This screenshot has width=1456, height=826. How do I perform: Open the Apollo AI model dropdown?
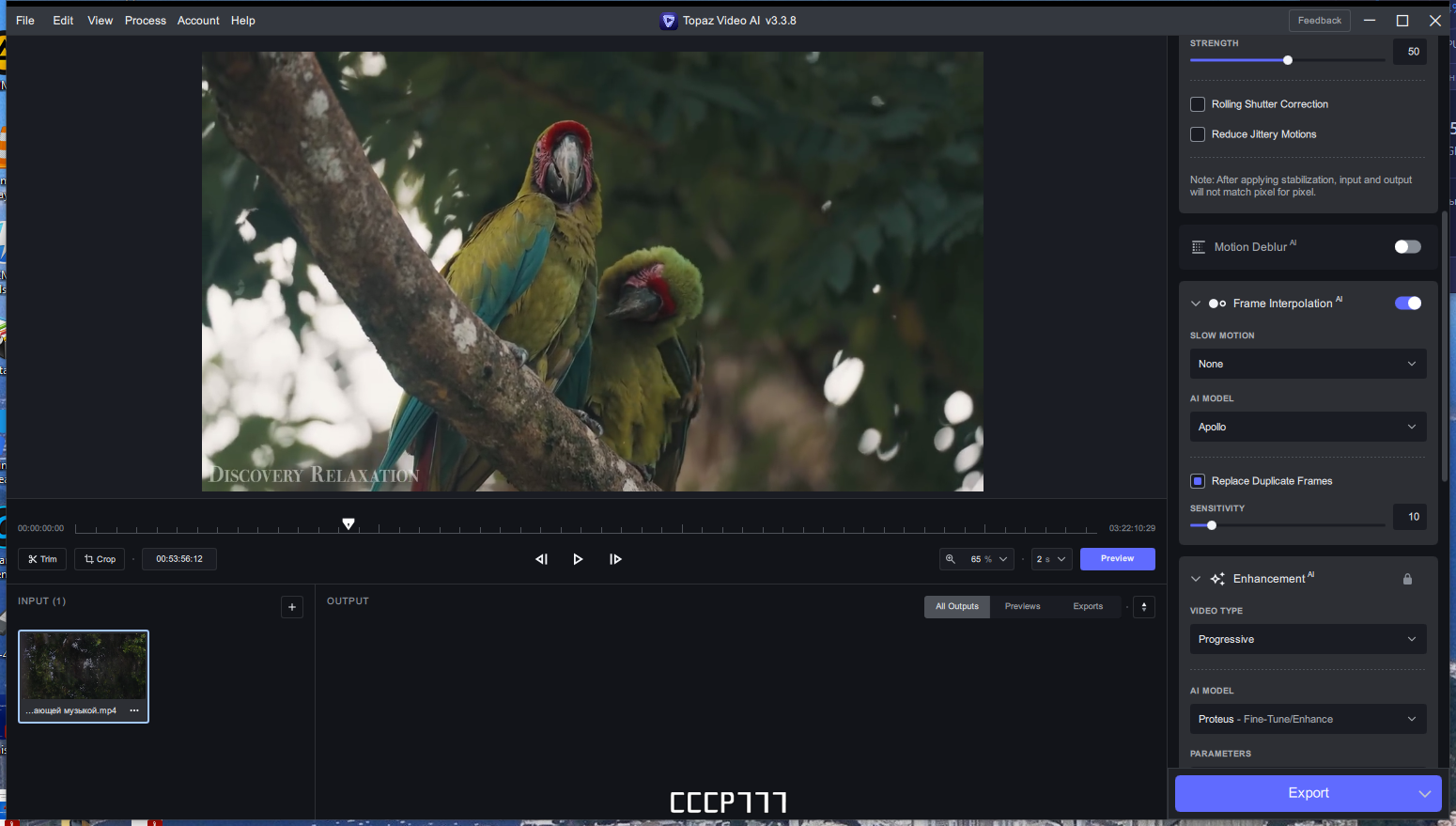pos(1308,427)
